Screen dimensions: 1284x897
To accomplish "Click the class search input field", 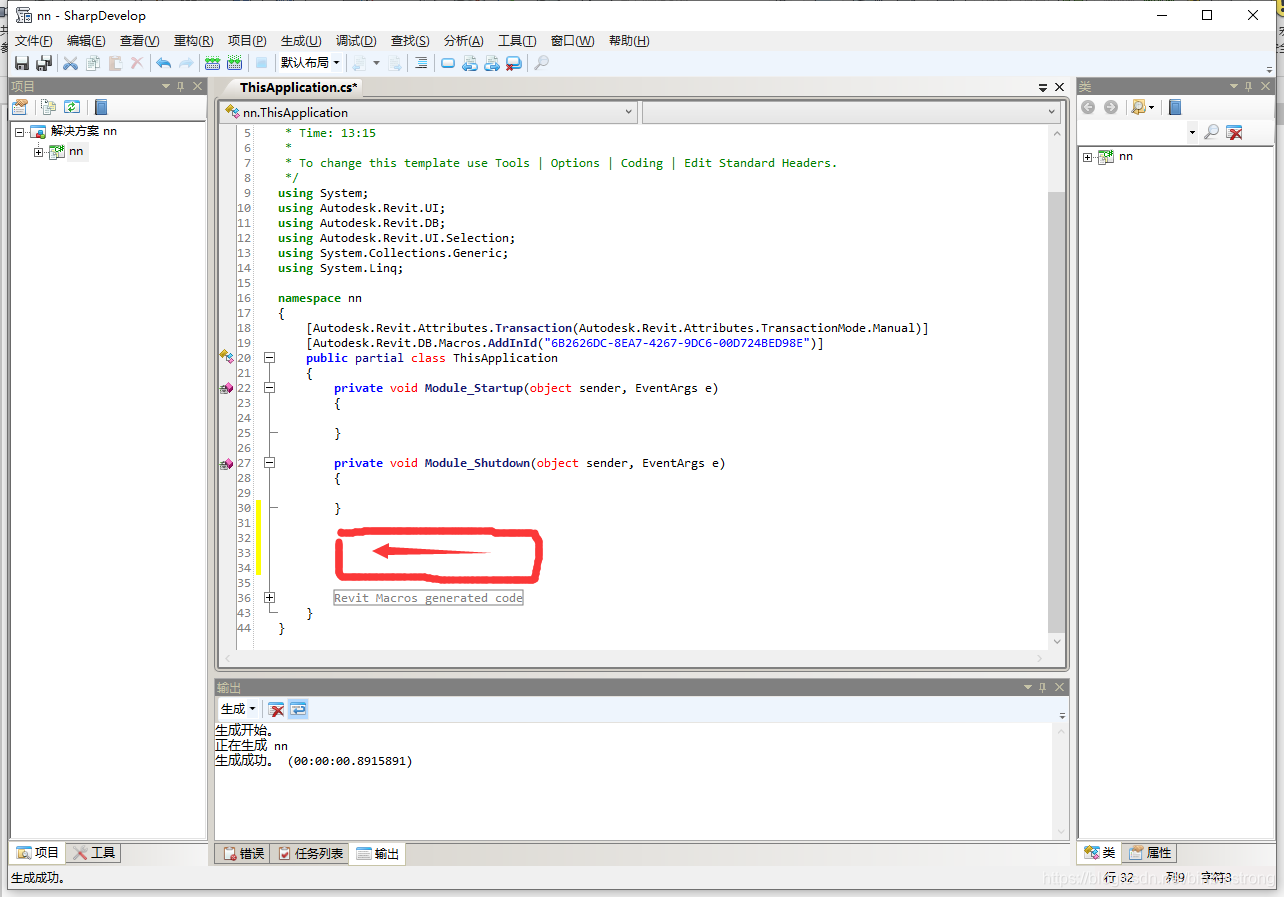I will point(1132,132).
